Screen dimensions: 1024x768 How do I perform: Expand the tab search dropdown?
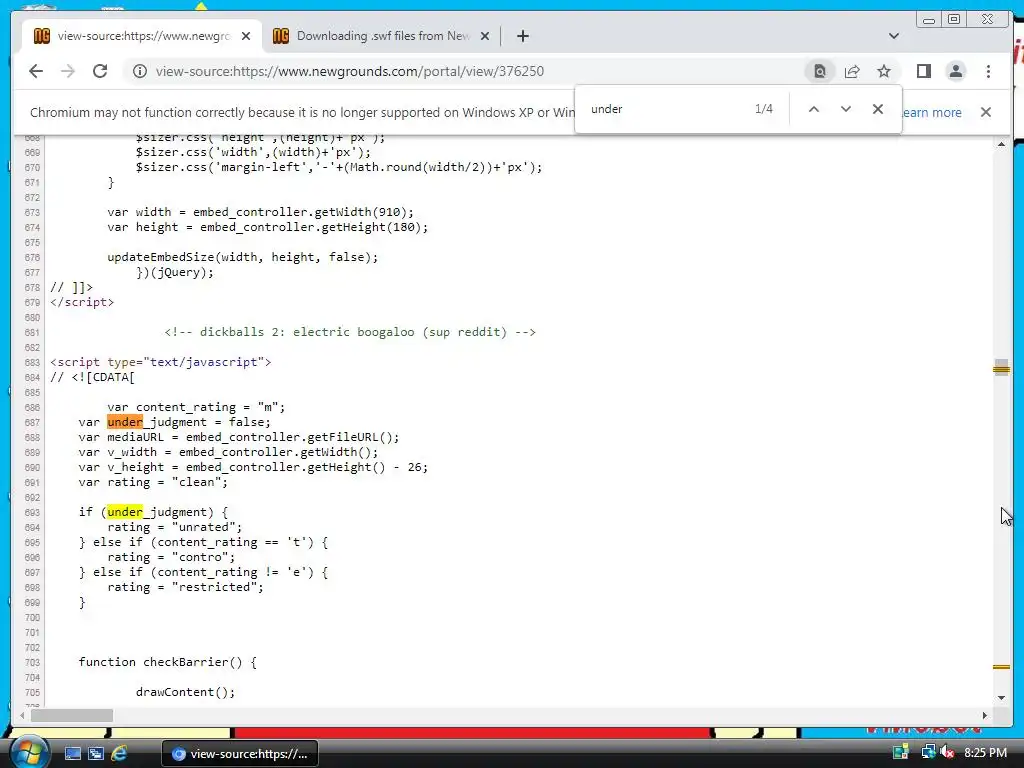[894, 36]
